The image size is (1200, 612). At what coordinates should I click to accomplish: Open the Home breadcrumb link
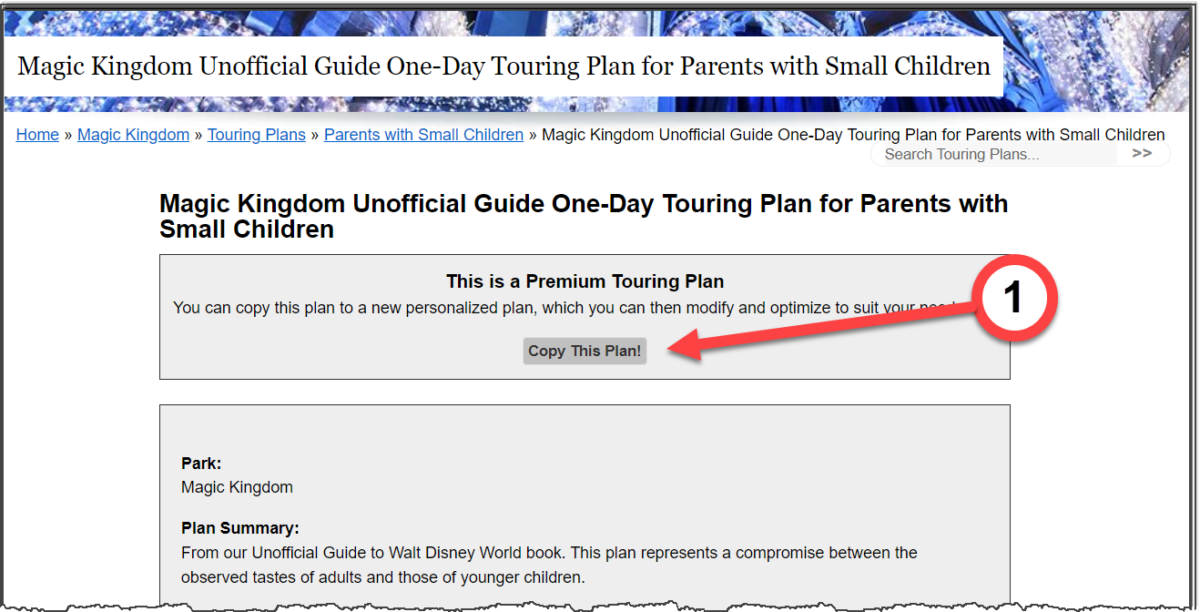click(37, 134)
